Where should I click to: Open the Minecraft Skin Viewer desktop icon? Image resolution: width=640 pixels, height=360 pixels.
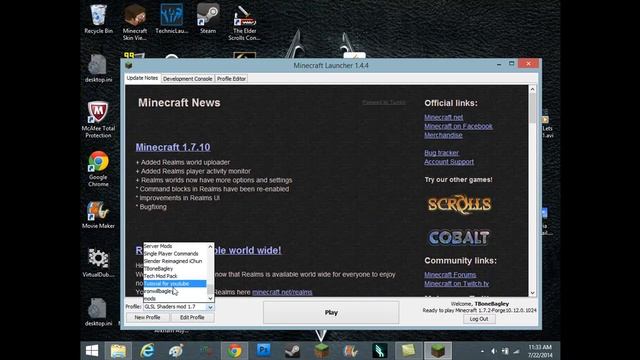pos(135,22)
